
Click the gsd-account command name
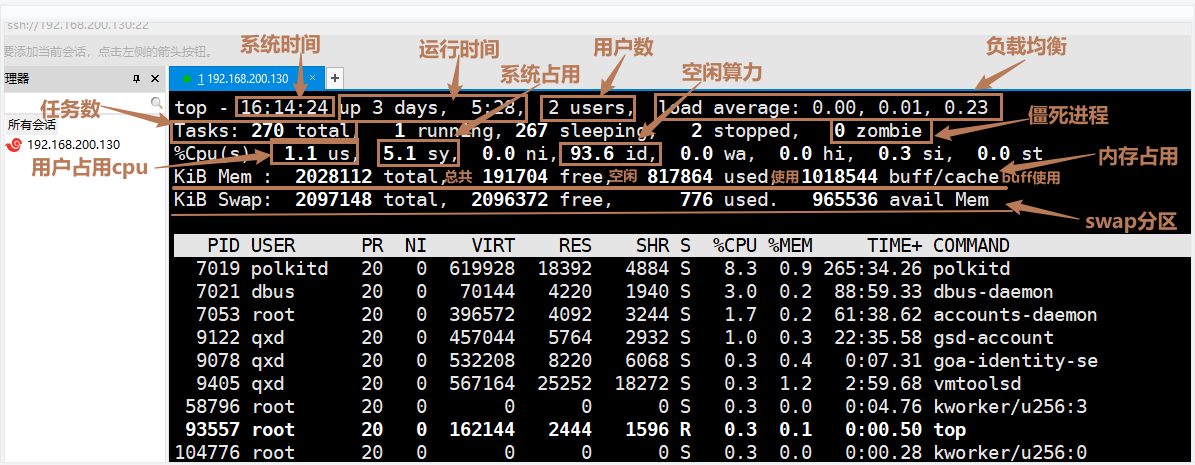point(994,338)
